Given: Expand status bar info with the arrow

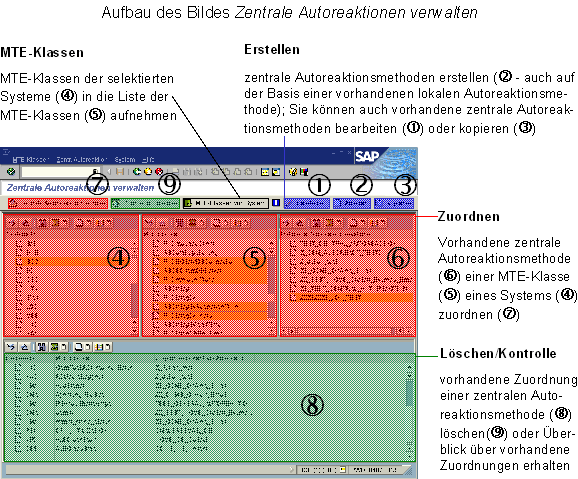Looking at the screenshot, I should [292, 470].
